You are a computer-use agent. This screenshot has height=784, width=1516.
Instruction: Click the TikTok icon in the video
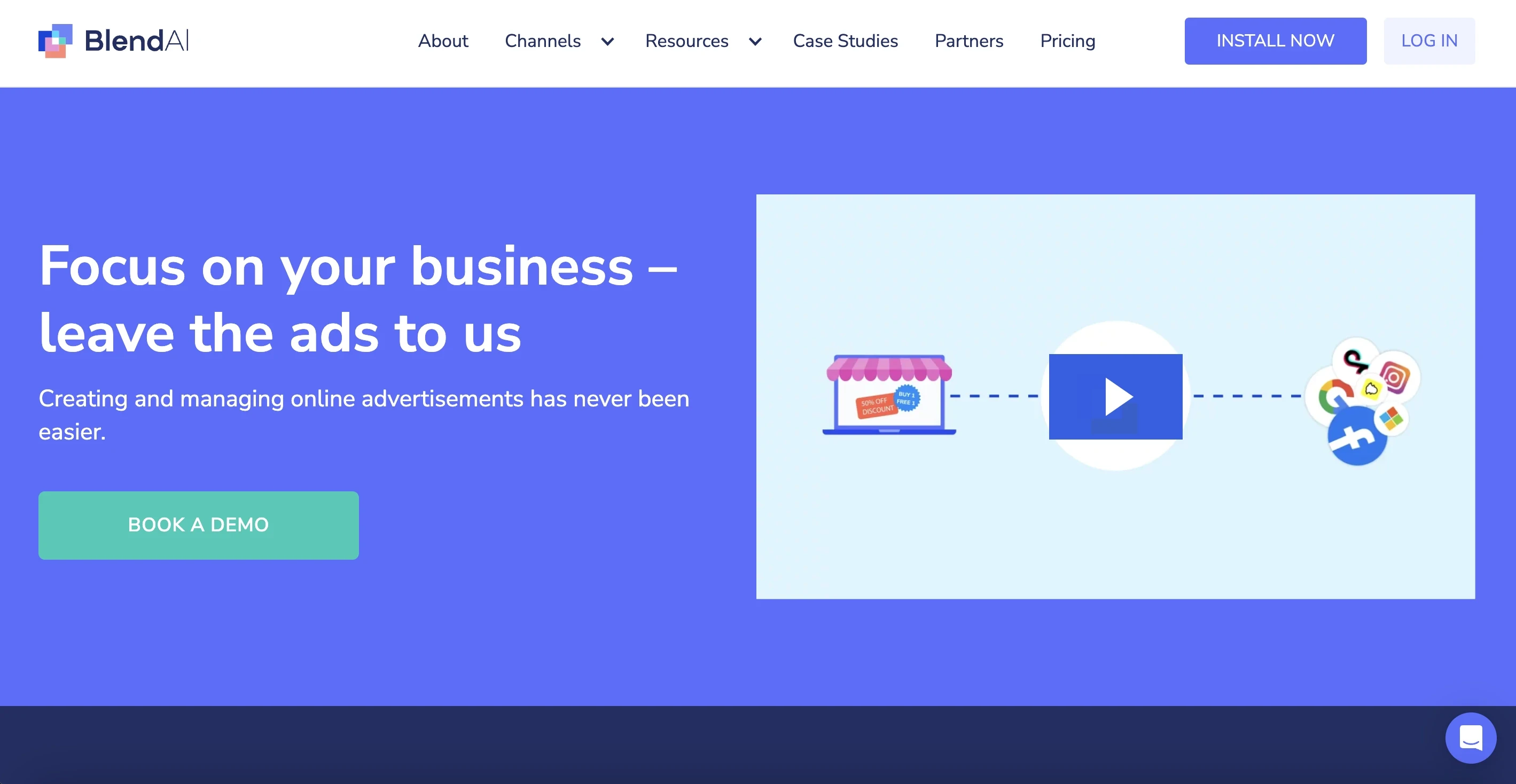click(1355, 360)
